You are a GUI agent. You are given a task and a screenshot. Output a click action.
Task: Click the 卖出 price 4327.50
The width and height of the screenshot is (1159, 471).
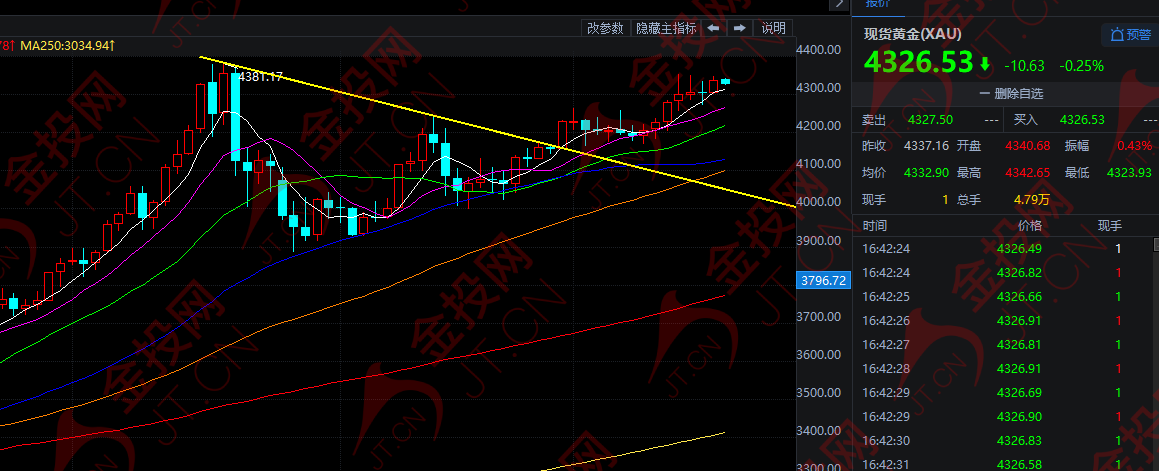coord(930,120)
